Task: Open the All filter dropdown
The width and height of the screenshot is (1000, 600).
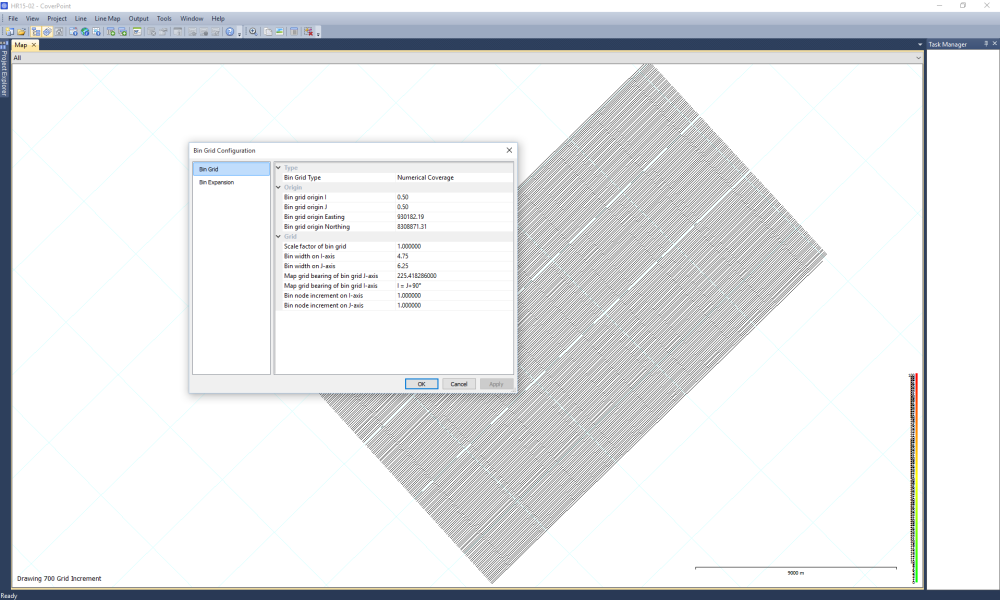Action: tap(918, 58)
